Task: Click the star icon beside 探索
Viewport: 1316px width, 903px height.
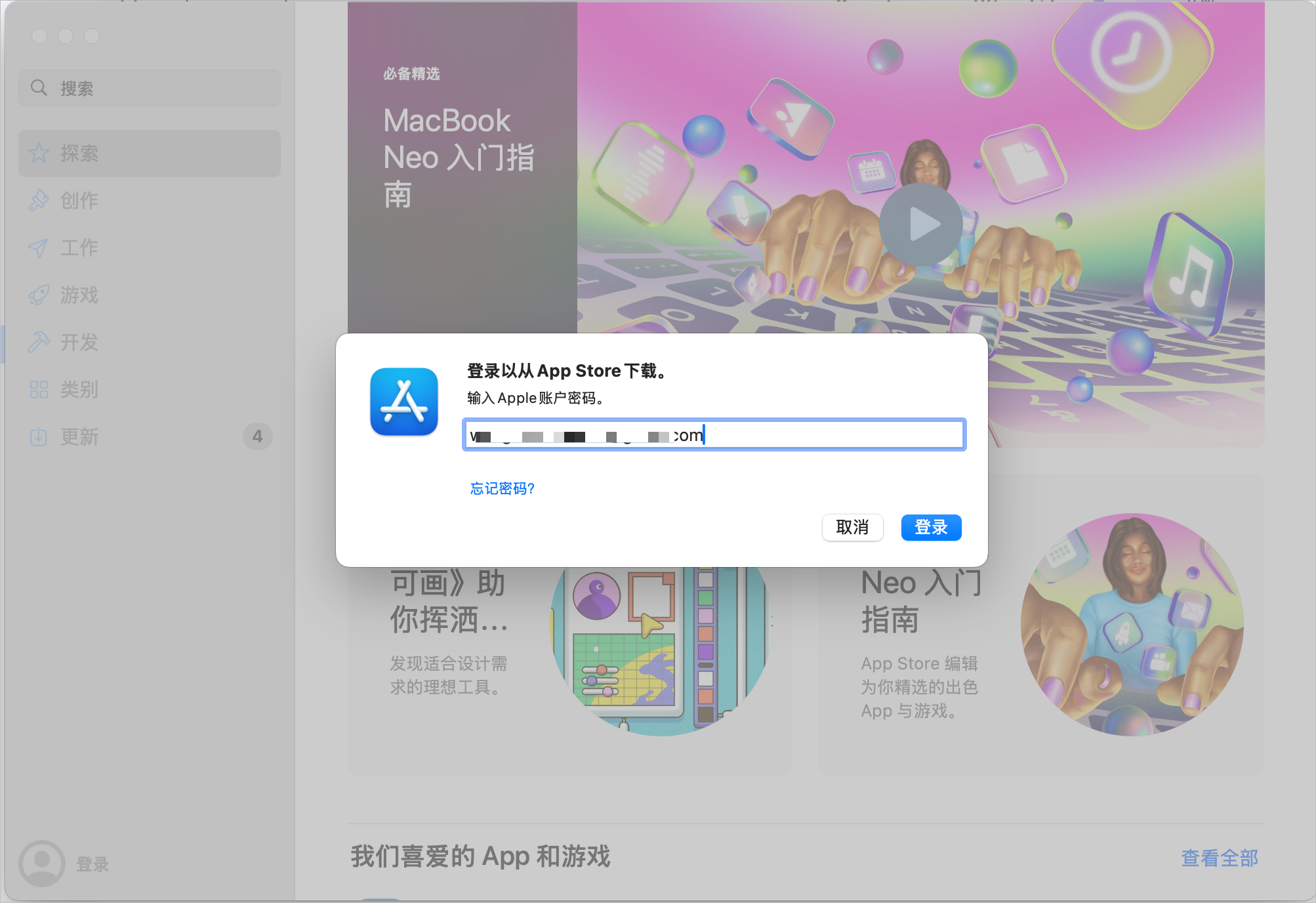Action: point(39,153)
